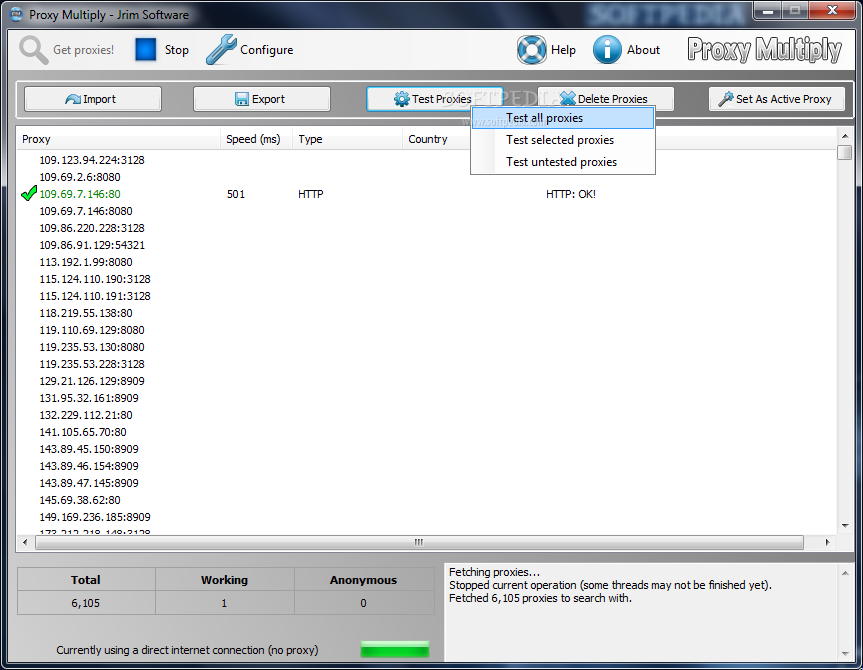Screen dimensions: 863x670
Task: Choose Test selected proxies menu item
Action: (x=562, y=140)
